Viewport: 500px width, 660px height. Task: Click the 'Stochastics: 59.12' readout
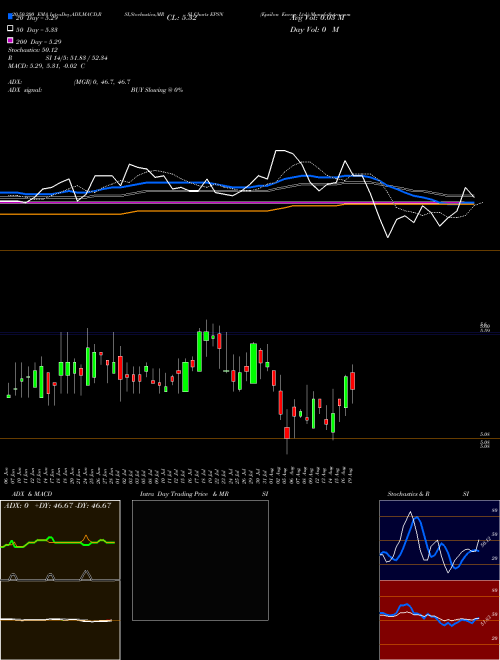(33, 50)
